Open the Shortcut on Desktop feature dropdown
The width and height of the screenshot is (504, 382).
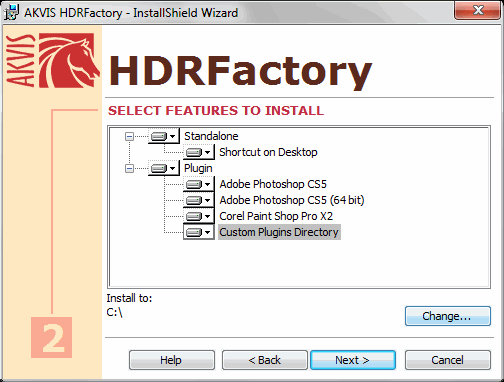[199, 152]
